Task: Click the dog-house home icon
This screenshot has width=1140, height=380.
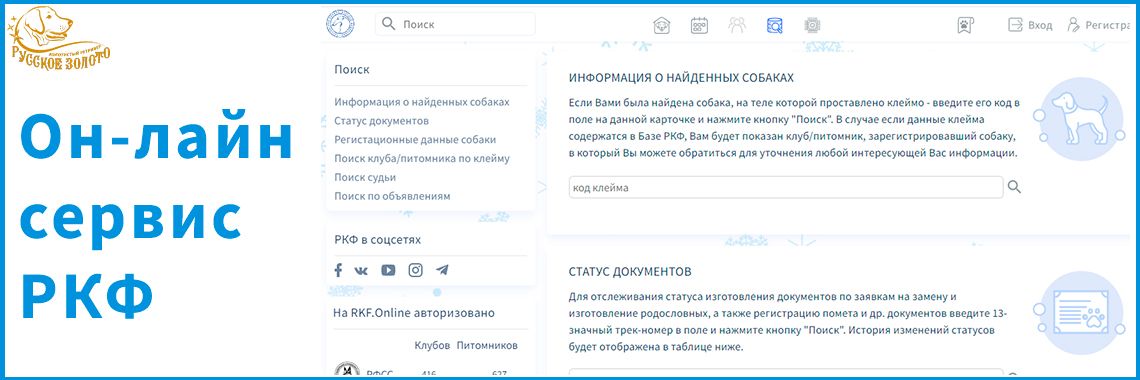Action: tap(661, 25)
